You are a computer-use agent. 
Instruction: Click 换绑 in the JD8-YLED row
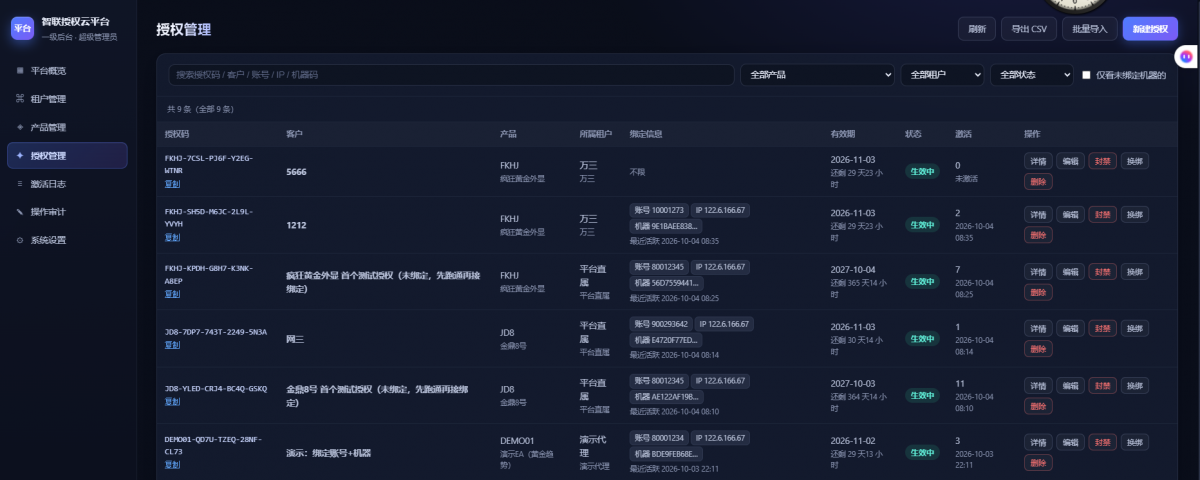click(x=1134, y=385)
